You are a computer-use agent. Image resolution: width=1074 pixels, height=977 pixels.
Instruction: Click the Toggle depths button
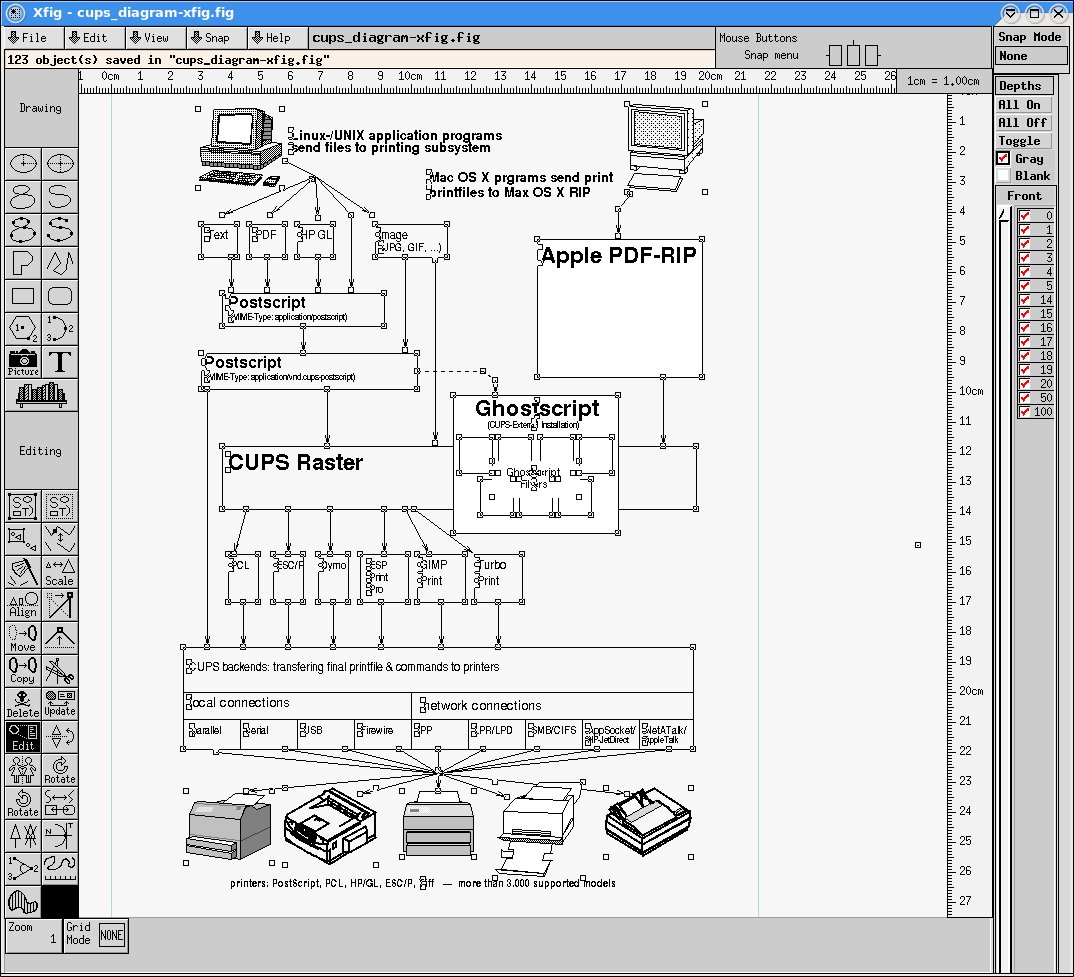(1023, 140)
